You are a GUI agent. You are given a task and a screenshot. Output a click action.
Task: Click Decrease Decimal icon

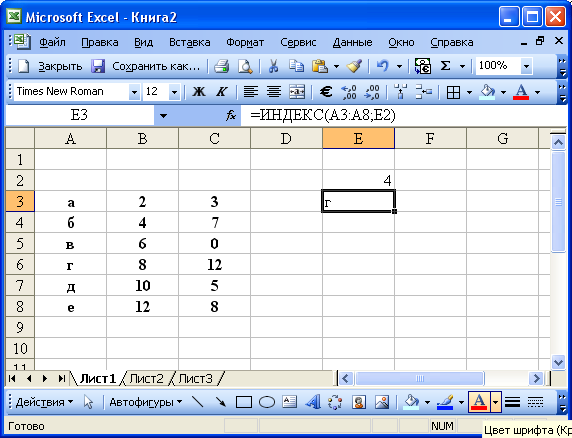[x=372, y=92]
